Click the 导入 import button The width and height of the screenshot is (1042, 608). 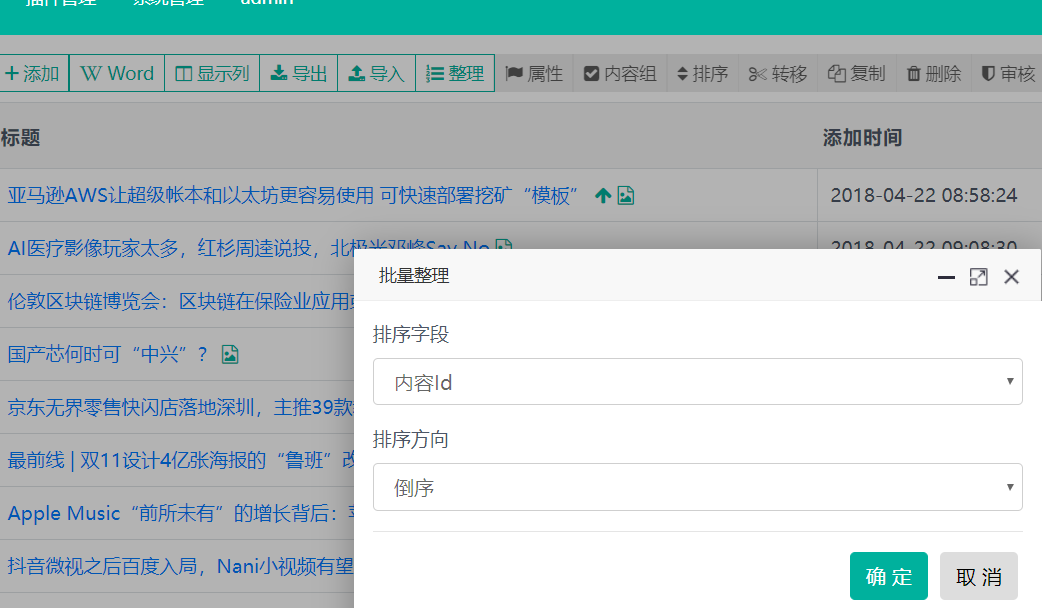coord(376,73)
